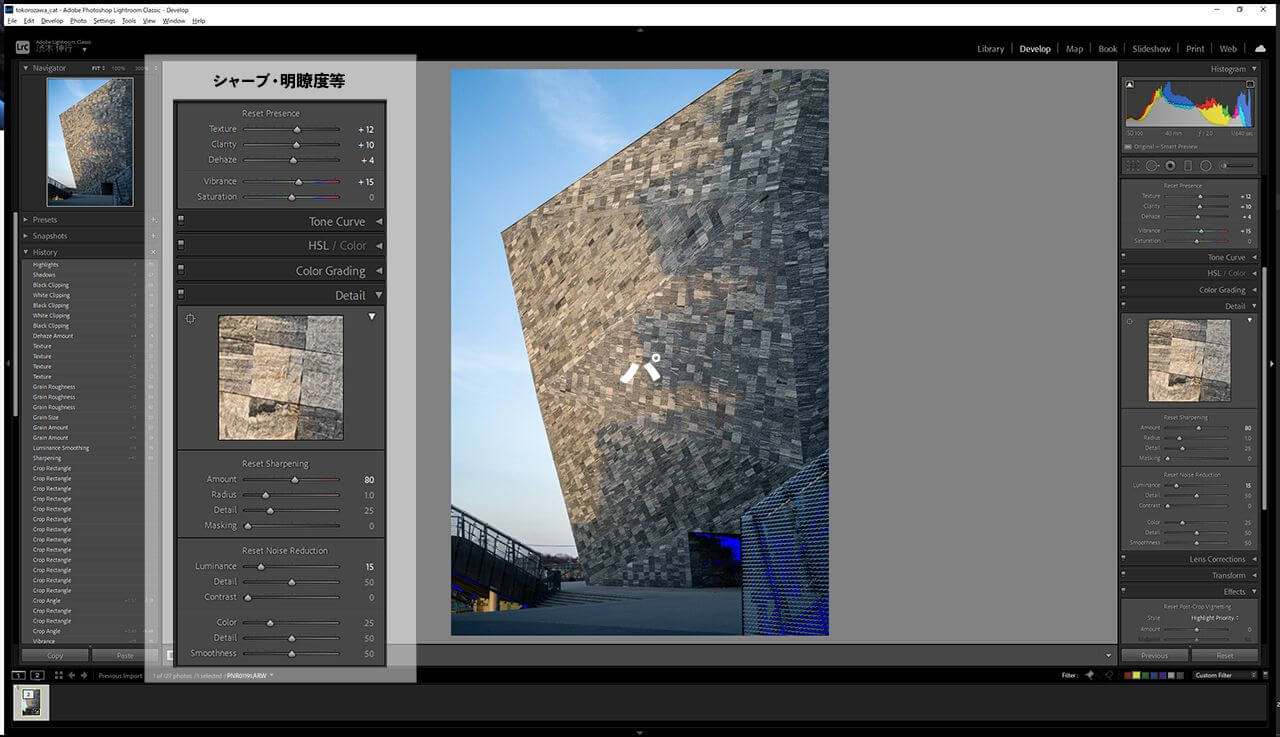
Task: Open the File menu
Action: (12, 20)
